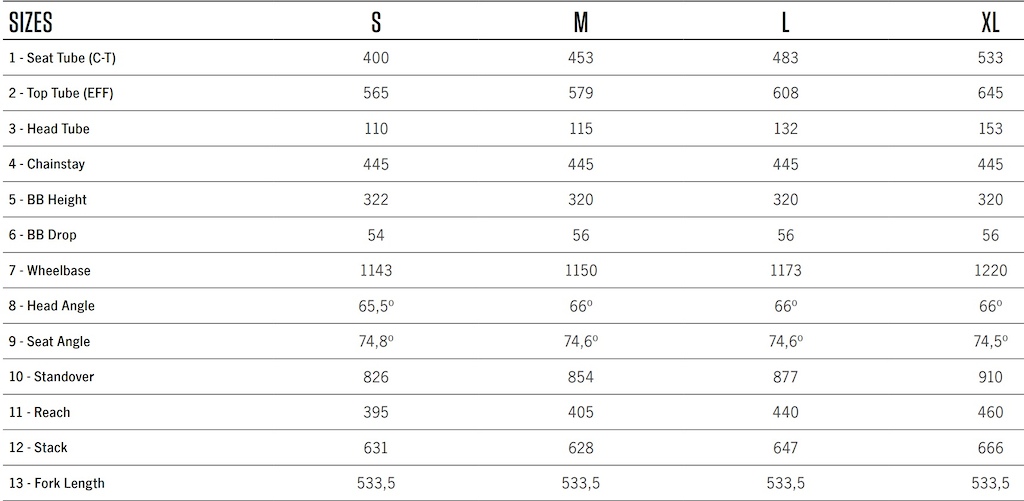Click the Wheelbase row label
The width and height of the screenshot is (1024, 501).
(50, 270)
